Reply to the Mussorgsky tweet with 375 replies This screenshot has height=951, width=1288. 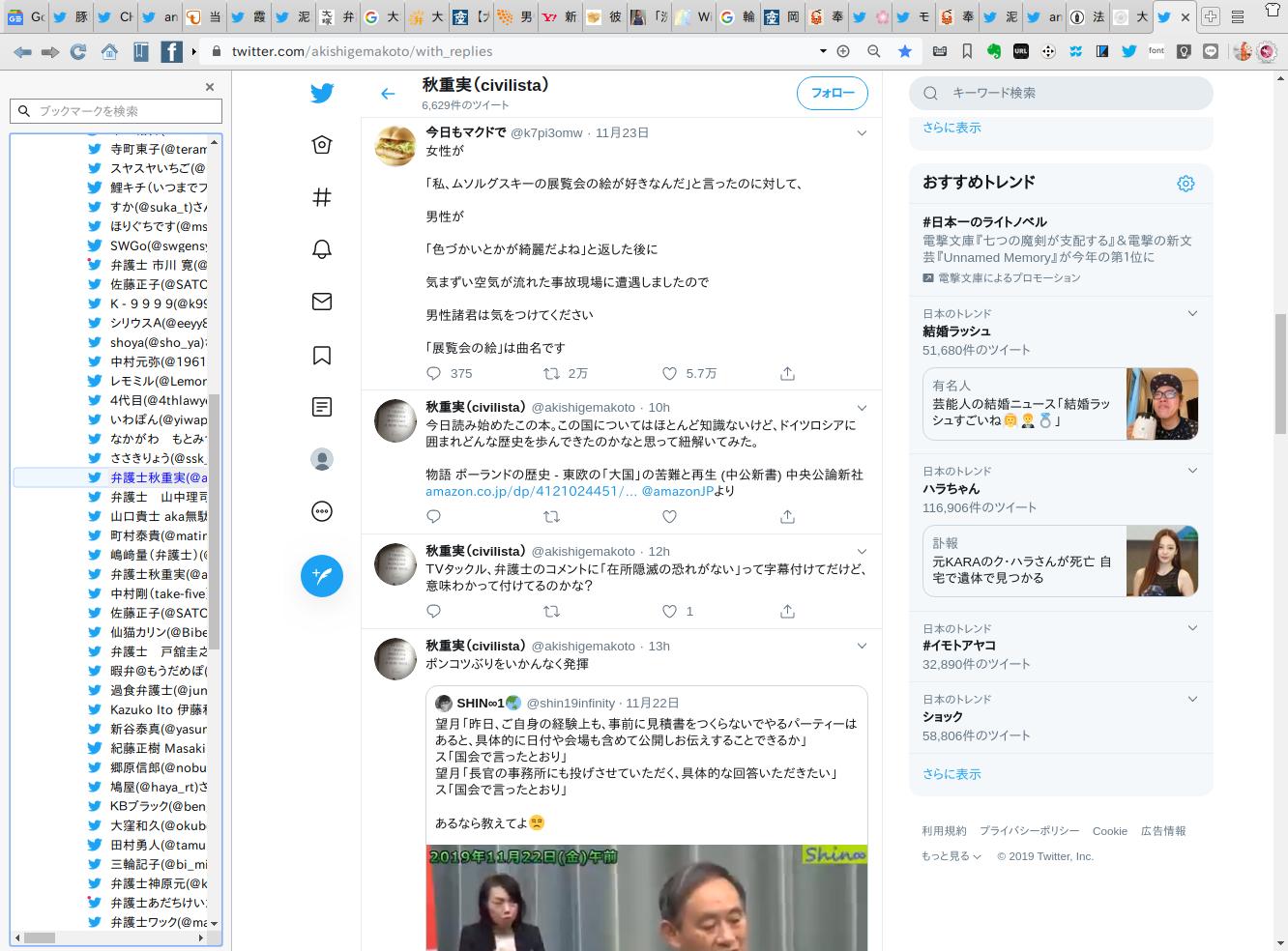(434, 373)
